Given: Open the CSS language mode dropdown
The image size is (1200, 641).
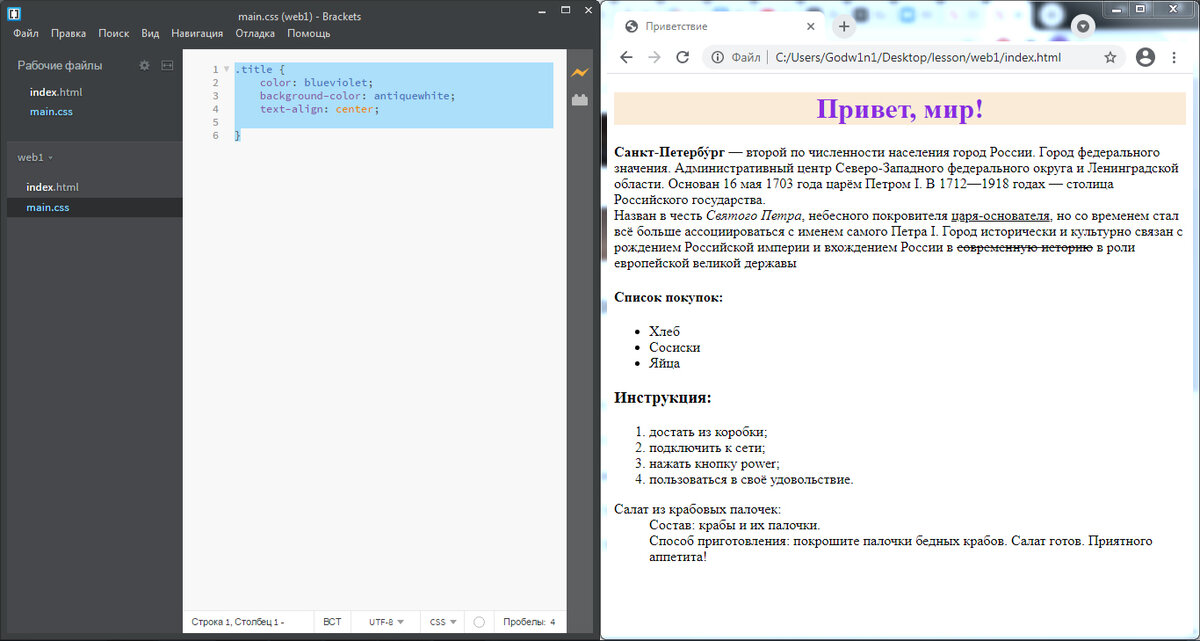Looking at the screenshot, I should (x=442, y=622).
